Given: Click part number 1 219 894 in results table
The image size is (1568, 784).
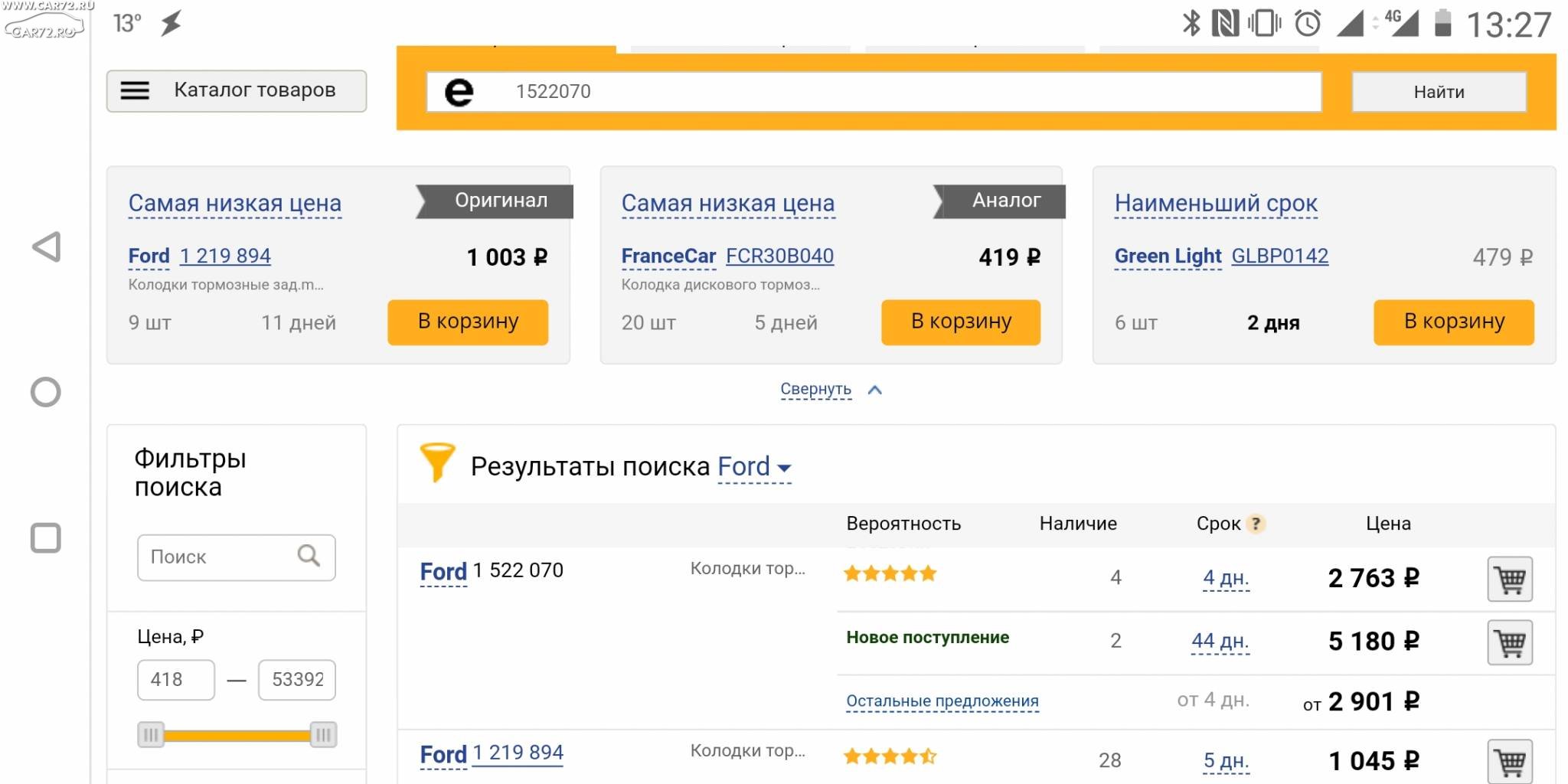Looking at the screenshot, I should (x=518, y=753).
